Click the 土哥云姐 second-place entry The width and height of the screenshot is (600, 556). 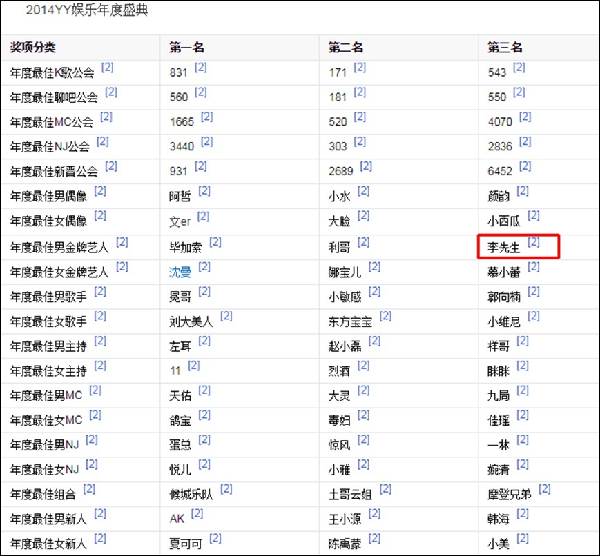click(x=350, y=494)
